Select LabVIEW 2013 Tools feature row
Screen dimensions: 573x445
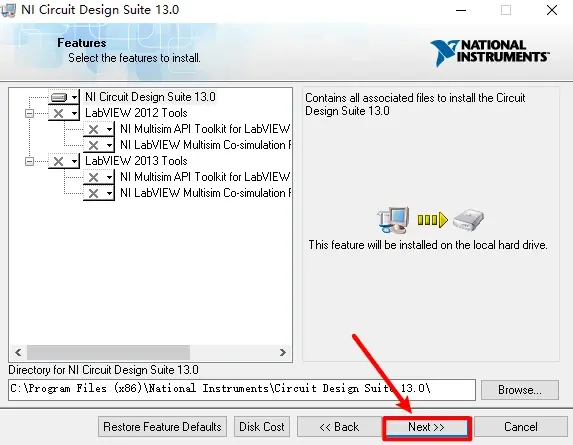point(136,161)
